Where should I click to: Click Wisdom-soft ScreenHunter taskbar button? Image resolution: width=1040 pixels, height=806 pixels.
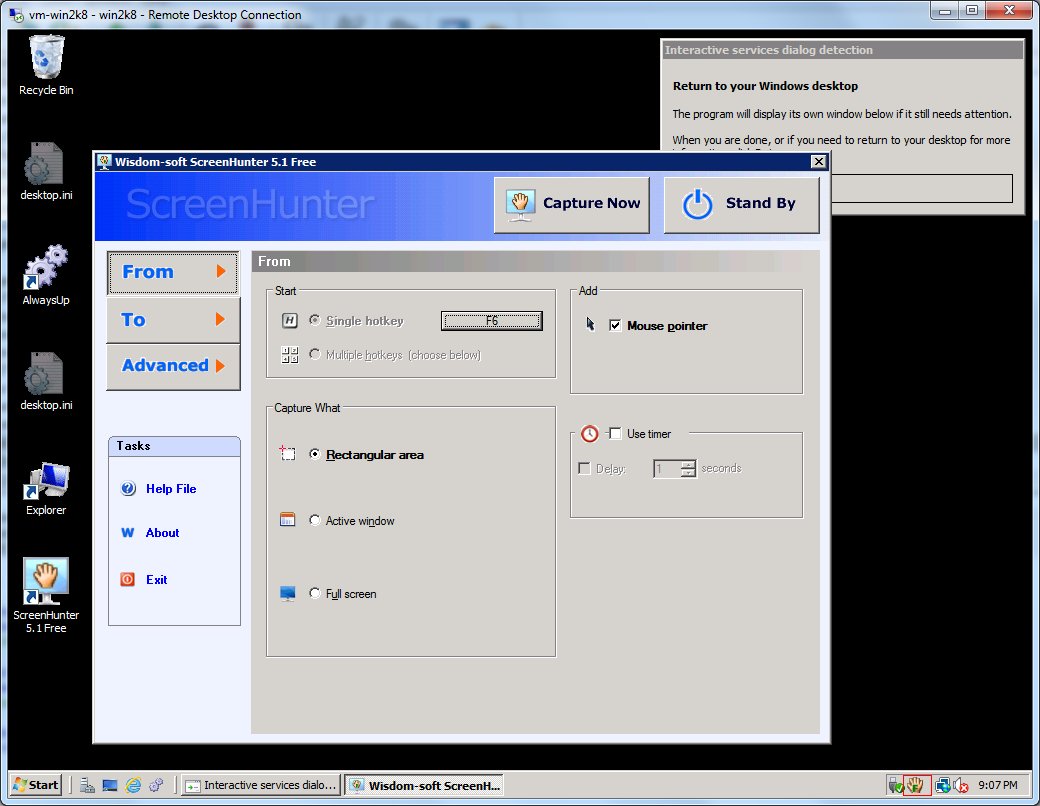point(424,785)
